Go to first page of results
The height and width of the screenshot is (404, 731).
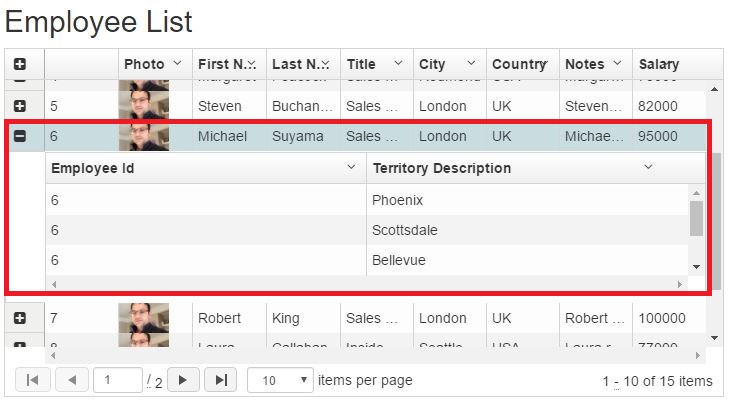pos(32,380)
